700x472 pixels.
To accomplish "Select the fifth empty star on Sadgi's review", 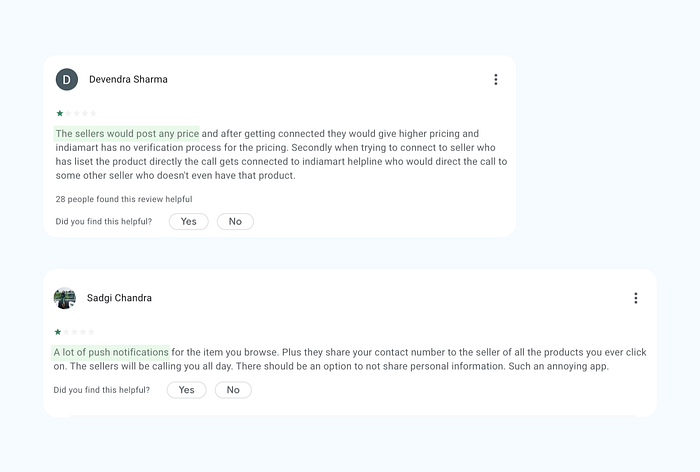I will point(91,332).
